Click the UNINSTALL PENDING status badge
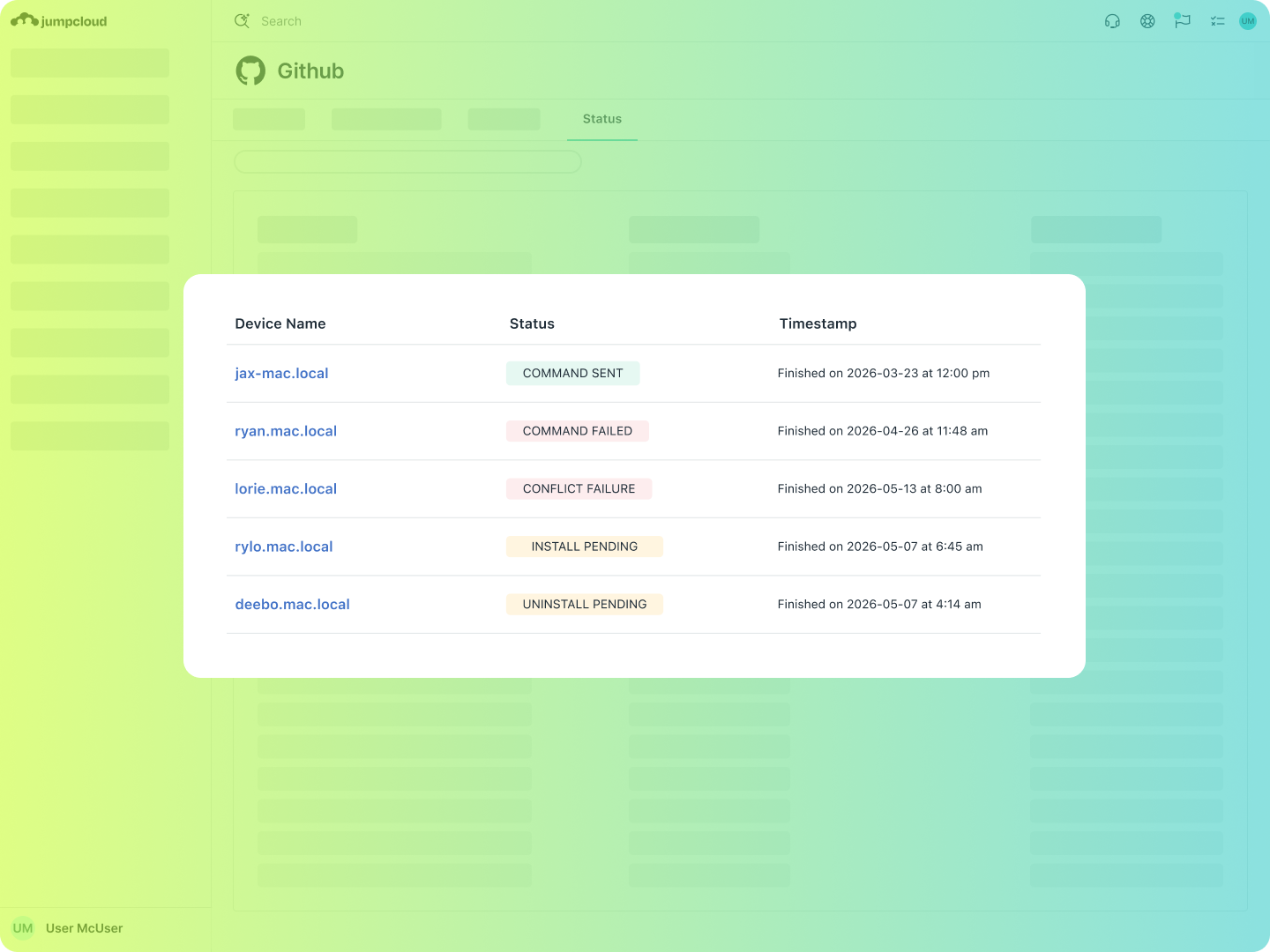 585,604
